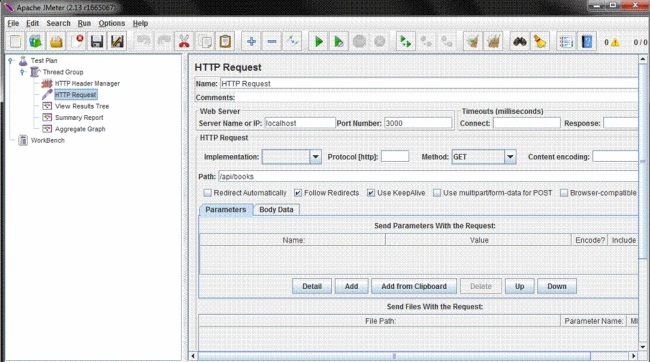
Task: Save the test plan with floppy icon
Action: (x=97, y=41)
